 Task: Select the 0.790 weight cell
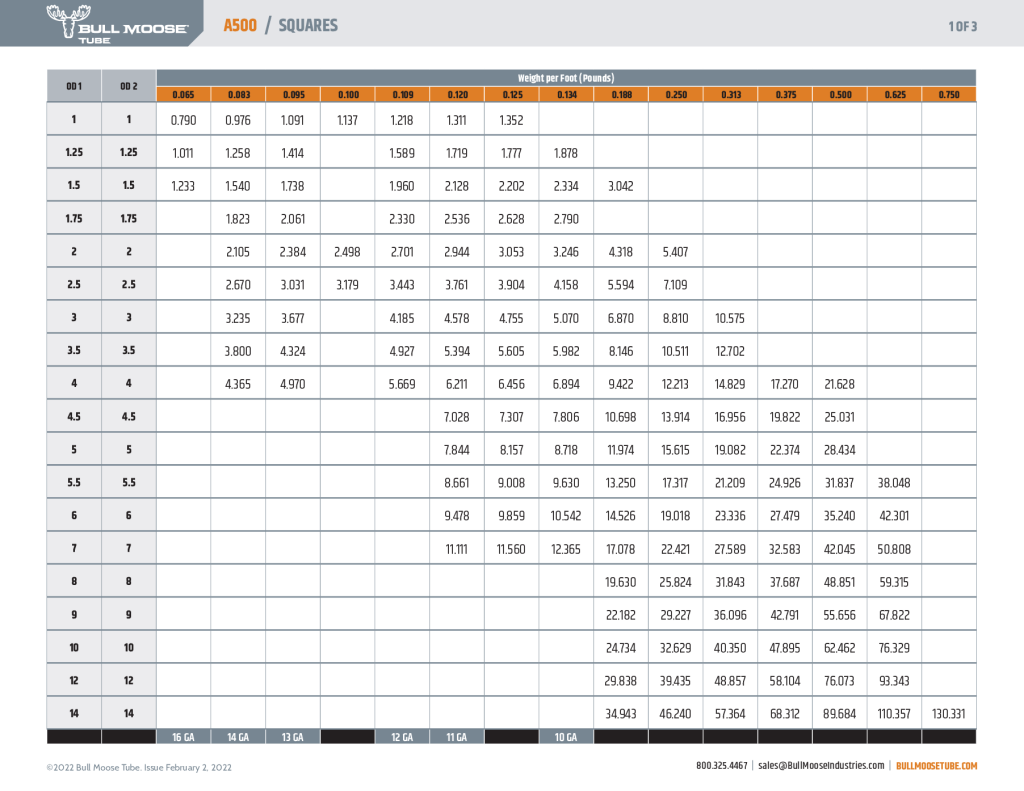[x=183, y=120]
